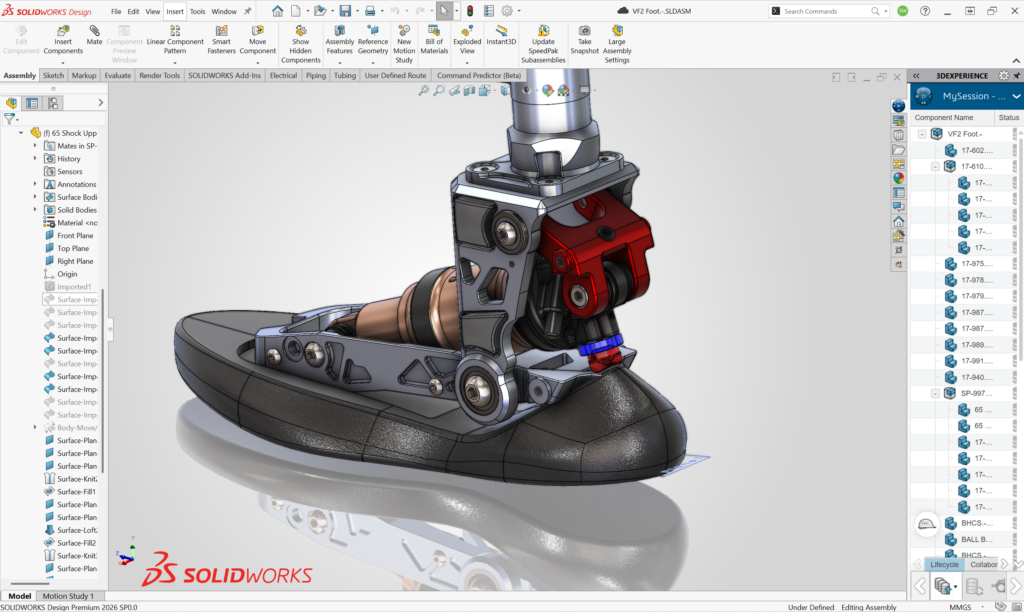Open ConfigurationManager tab icon
This screenshot has width=1024, height=612.
click(53, 103)
